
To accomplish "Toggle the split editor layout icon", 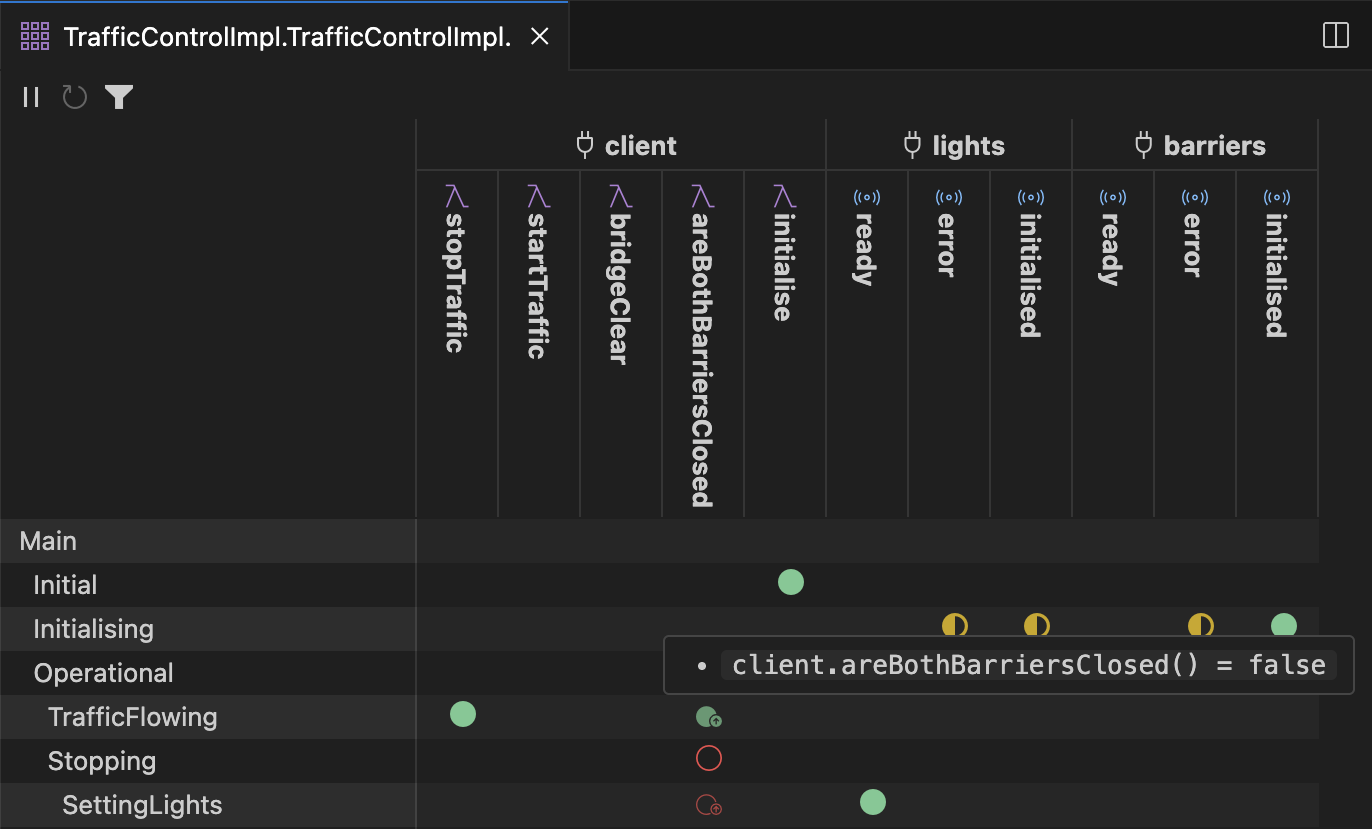I will tap(1336, 36).
